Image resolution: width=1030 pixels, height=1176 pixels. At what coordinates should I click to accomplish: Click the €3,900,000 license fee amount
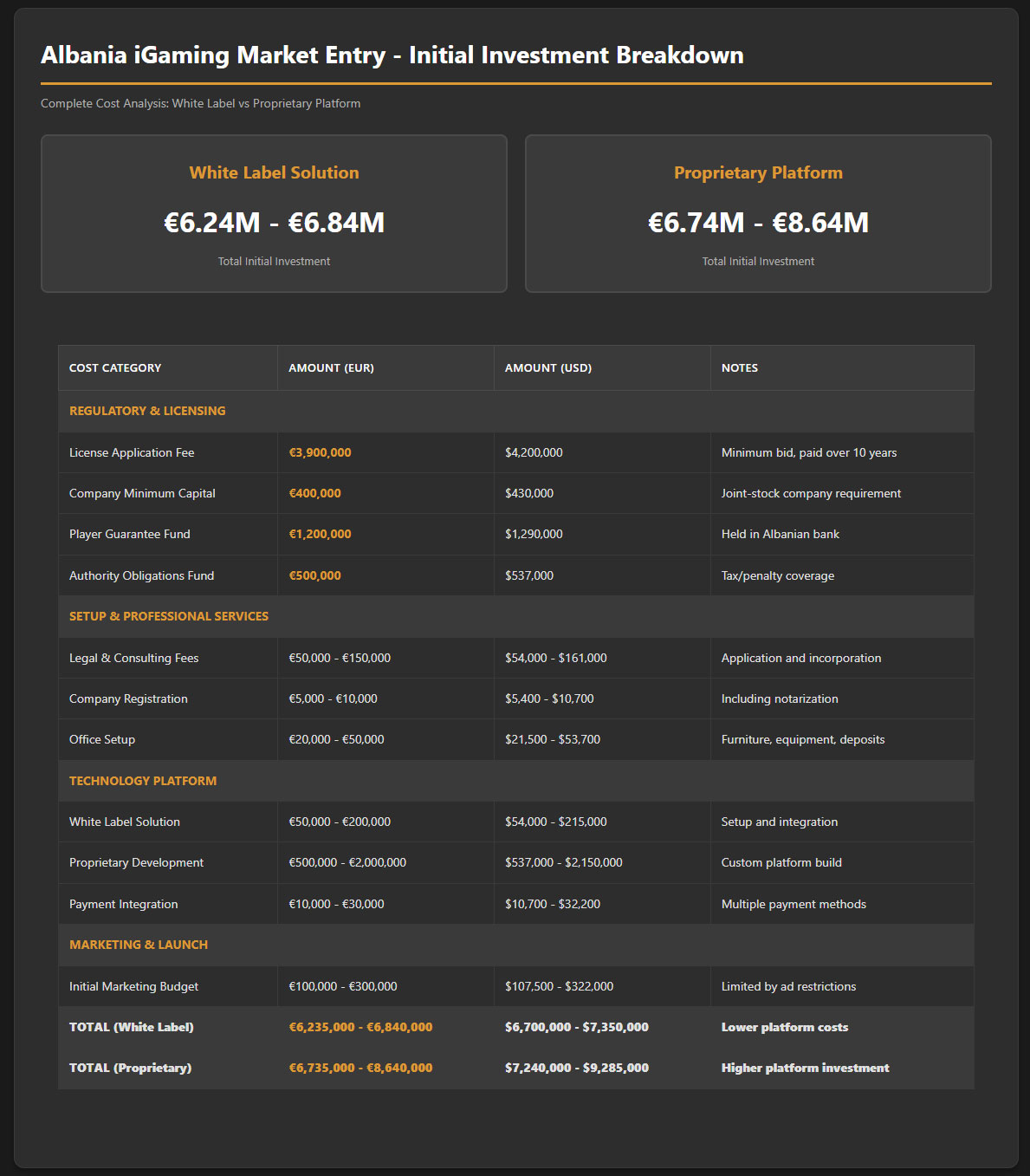coord(320,452)
